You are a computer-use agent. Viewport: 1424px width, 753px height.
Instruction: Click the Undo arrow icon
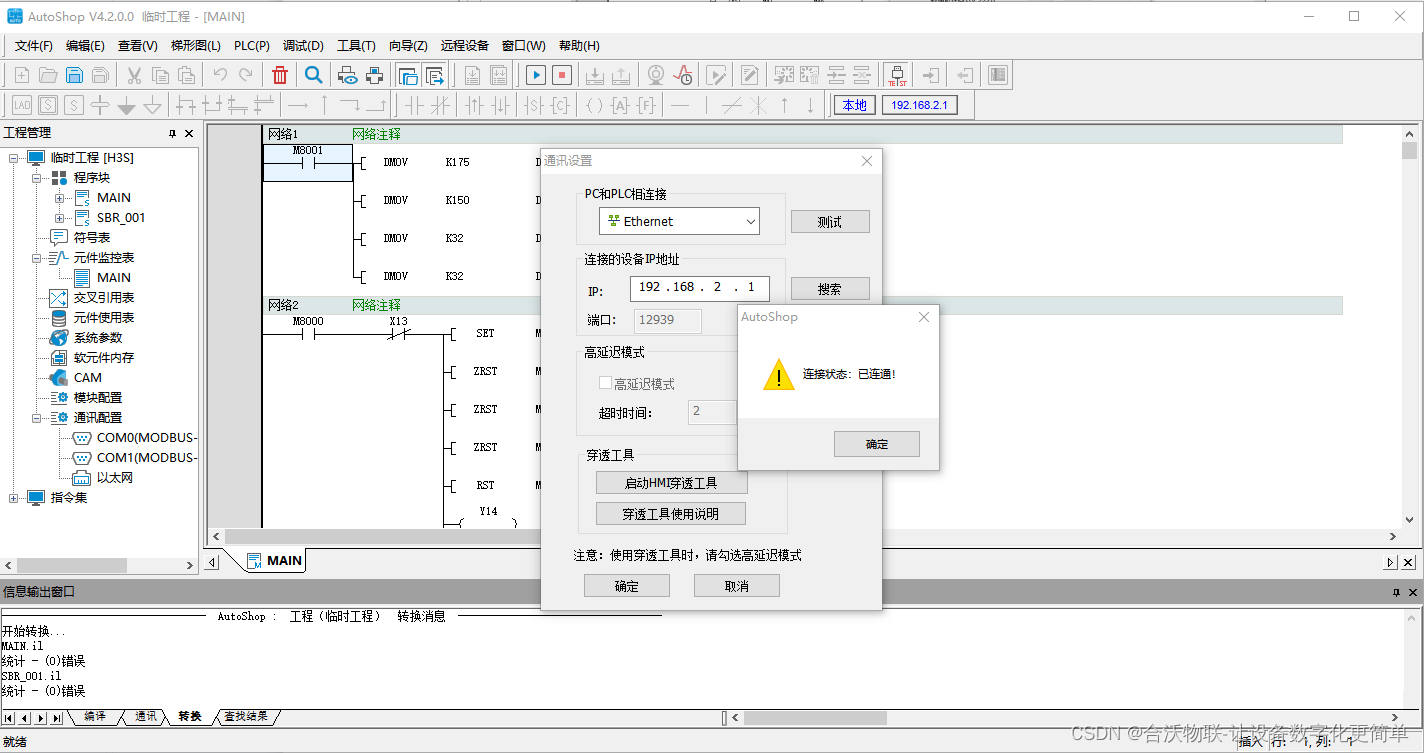point(220,75)
